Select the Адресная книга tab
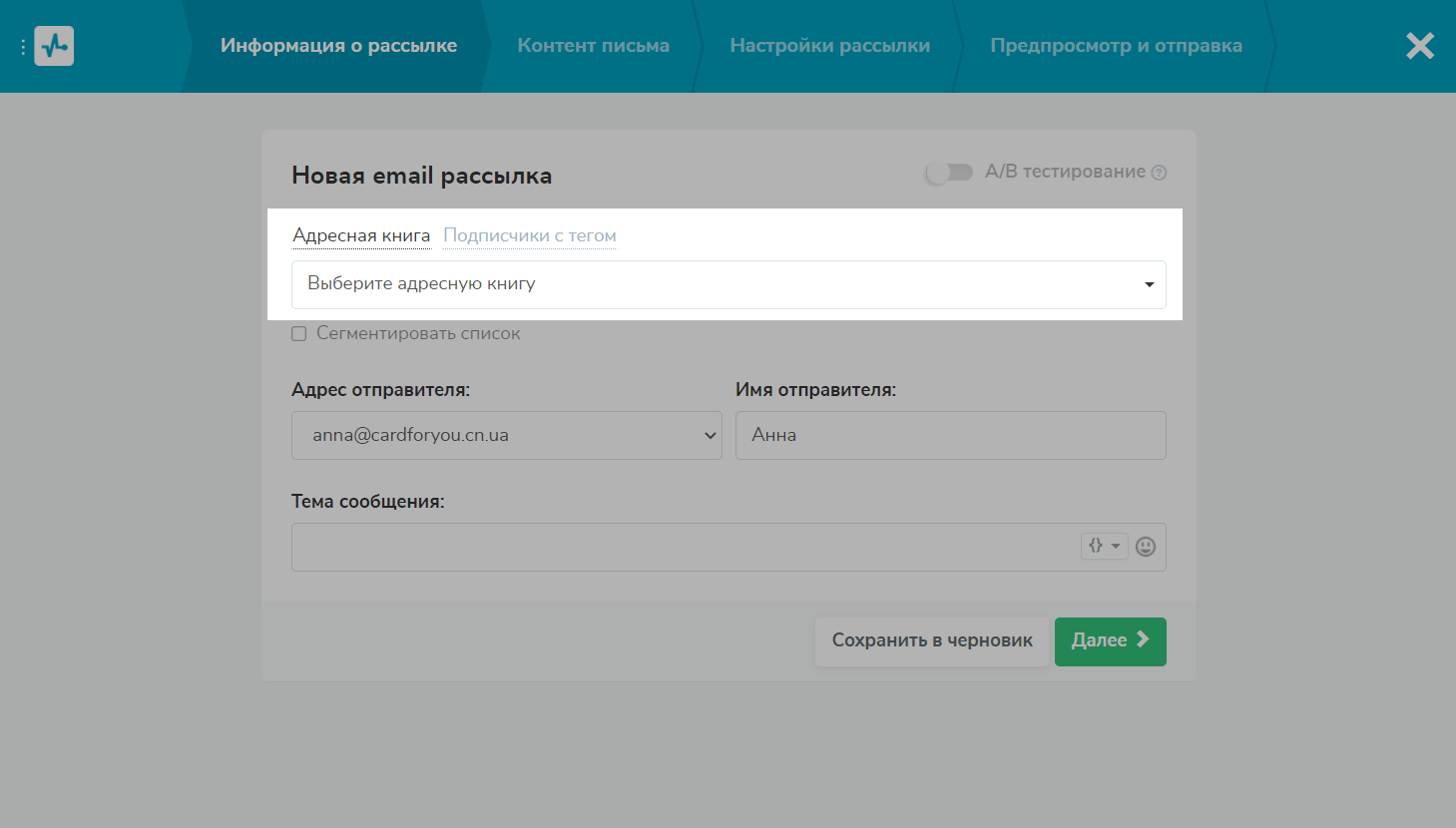 (361, 236)
